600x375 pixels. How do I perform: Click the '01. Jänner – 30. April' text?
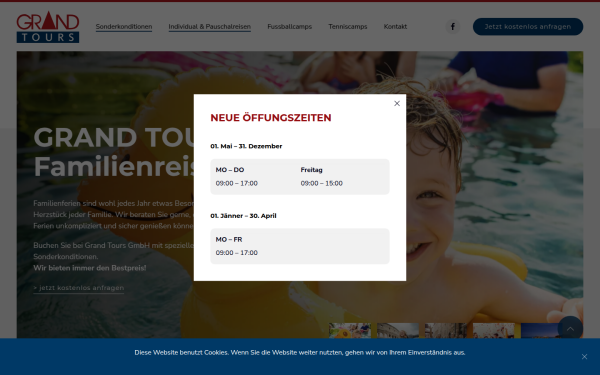[x=243, y=216]
